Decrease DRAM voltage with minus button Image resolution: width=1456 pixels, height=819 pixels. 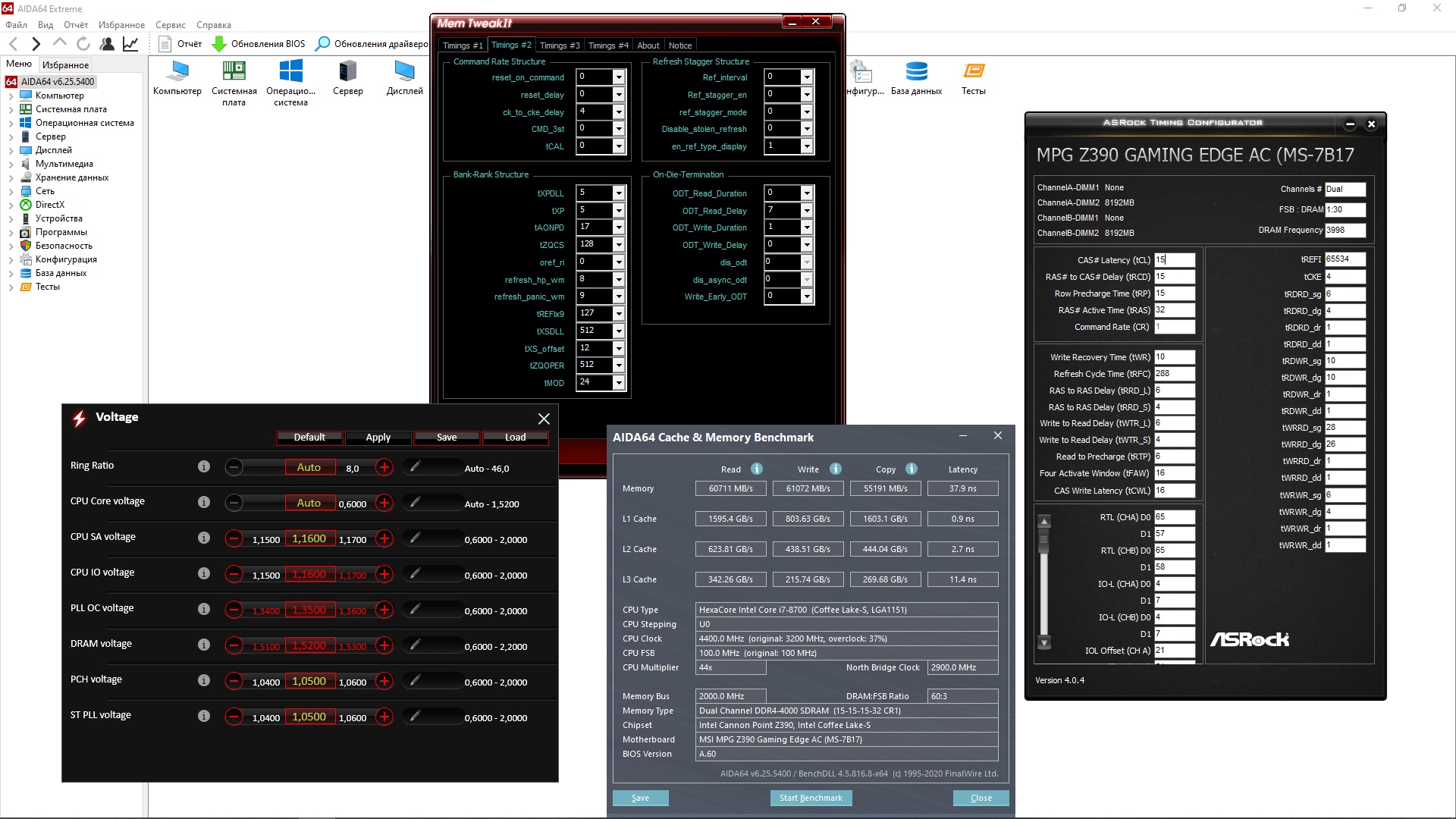(x=234, y=646)
